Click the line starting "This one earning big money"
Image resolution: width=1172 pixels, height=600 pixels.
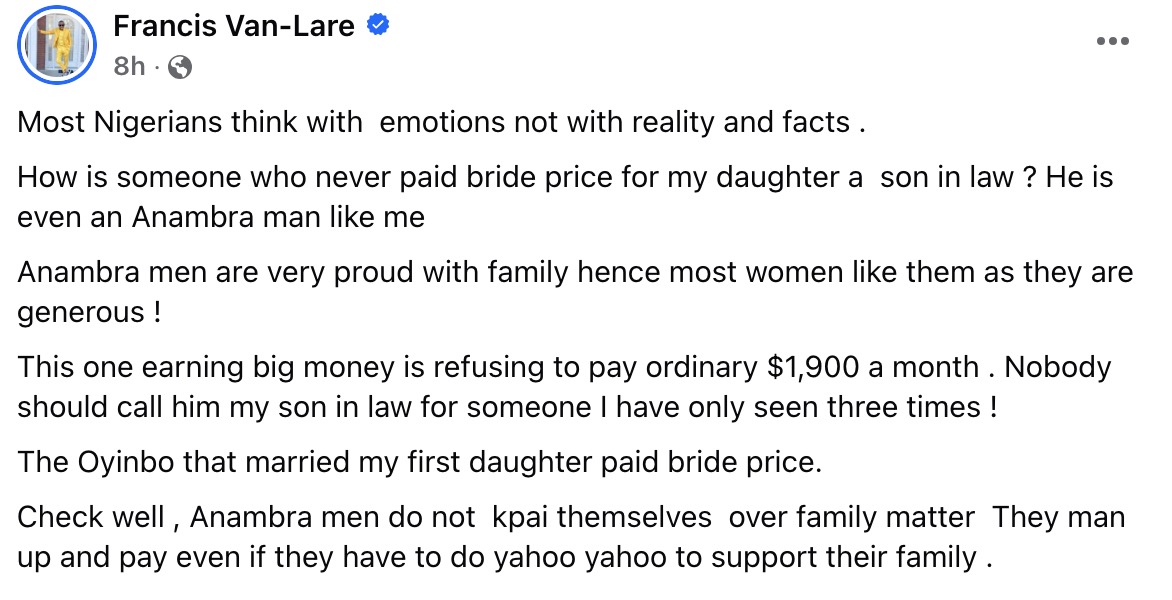pos(564,367)
